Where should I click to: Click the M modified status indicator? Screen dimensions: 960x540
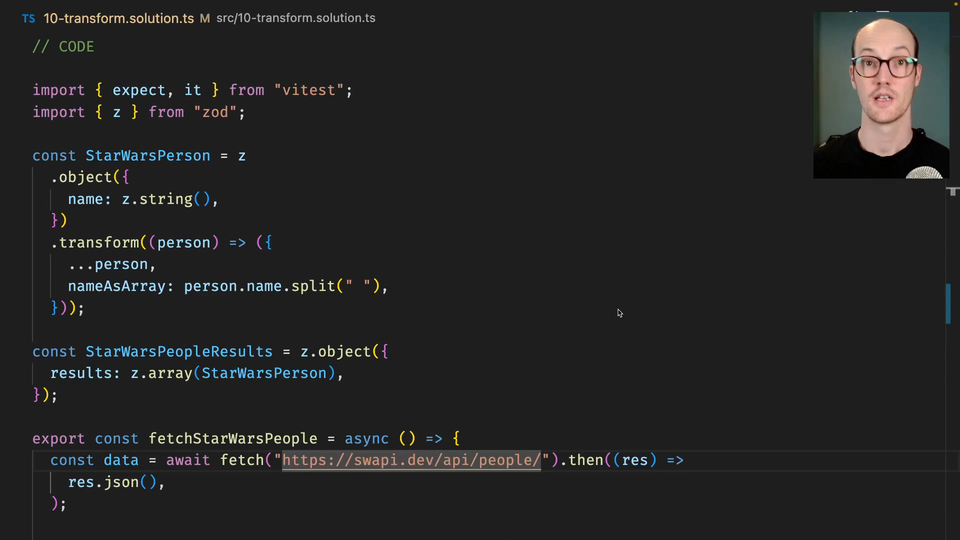pyautogui.click(x=204, y=18)
